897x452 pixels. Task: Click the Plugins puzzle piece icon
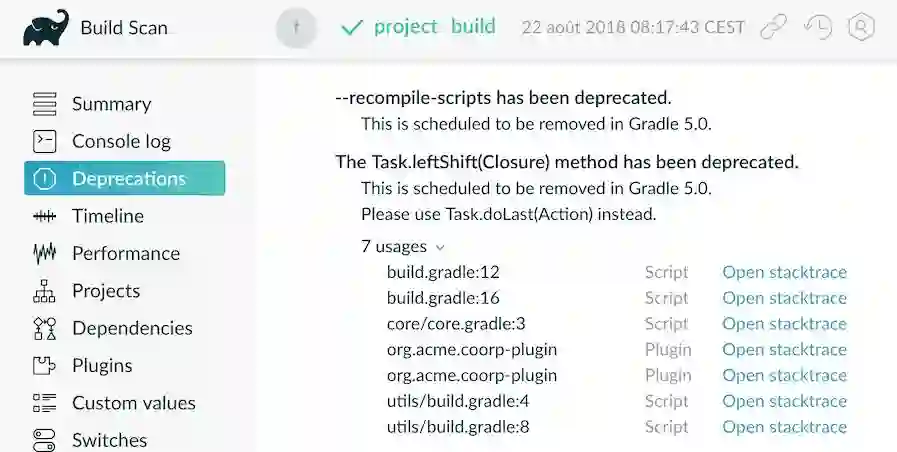pos(45,366)
